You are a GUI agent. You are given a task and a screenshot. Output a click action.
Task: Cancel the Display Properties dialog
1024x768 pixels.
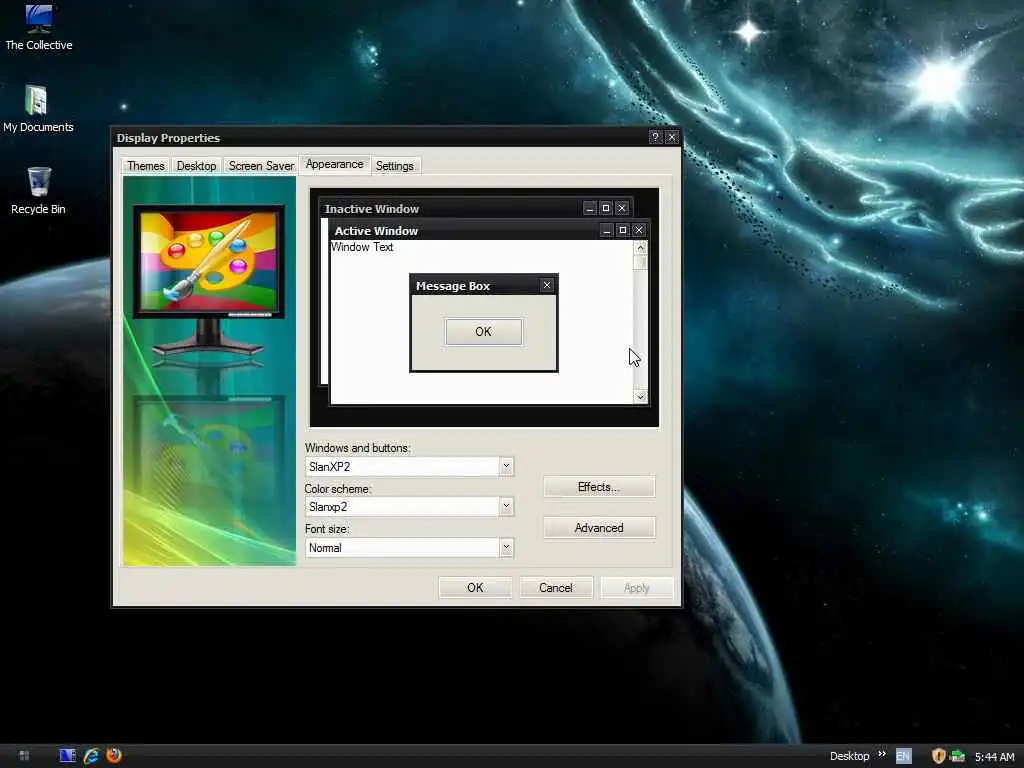pos(556,588)
